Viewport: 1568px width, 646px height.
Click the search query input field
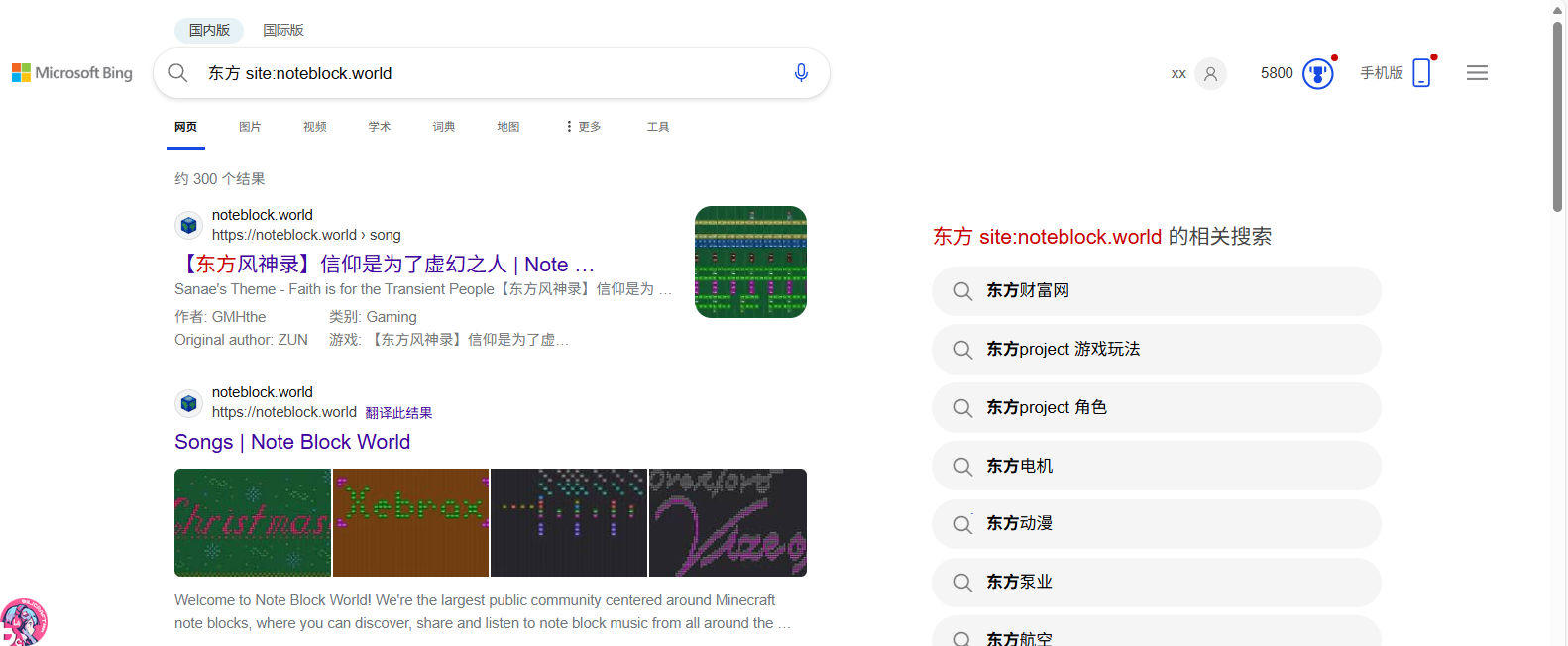point(491,73)
